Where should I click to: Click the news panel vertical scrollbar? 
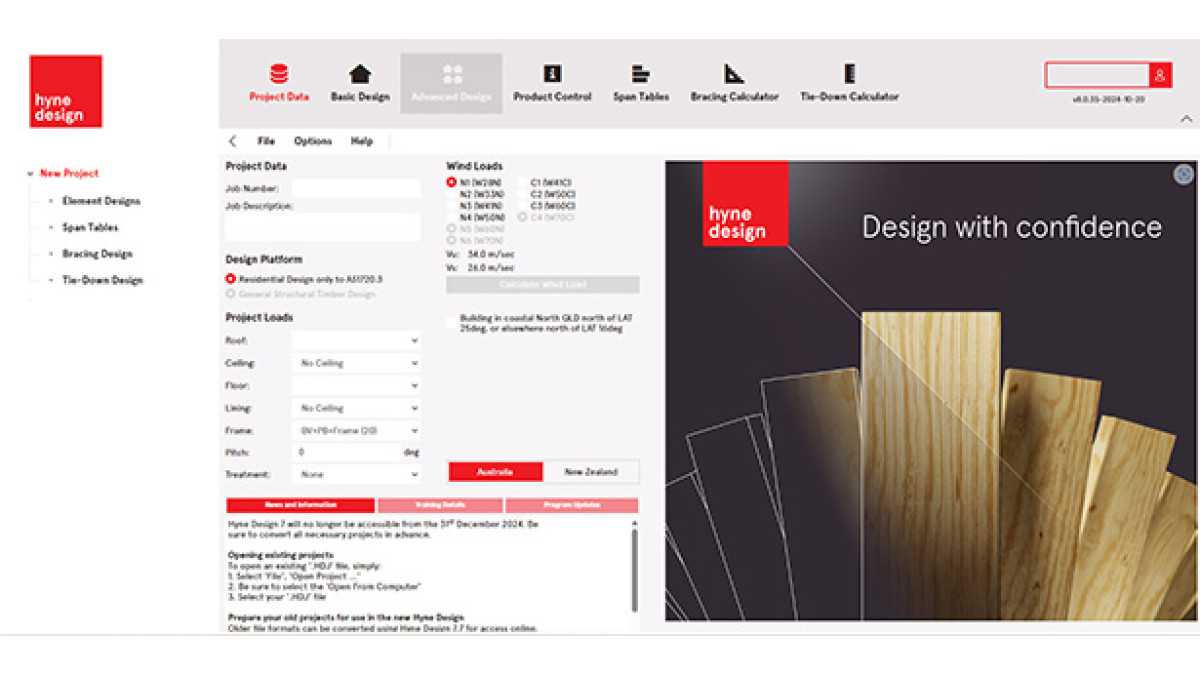pyautogui.click(x=634, y=569)
